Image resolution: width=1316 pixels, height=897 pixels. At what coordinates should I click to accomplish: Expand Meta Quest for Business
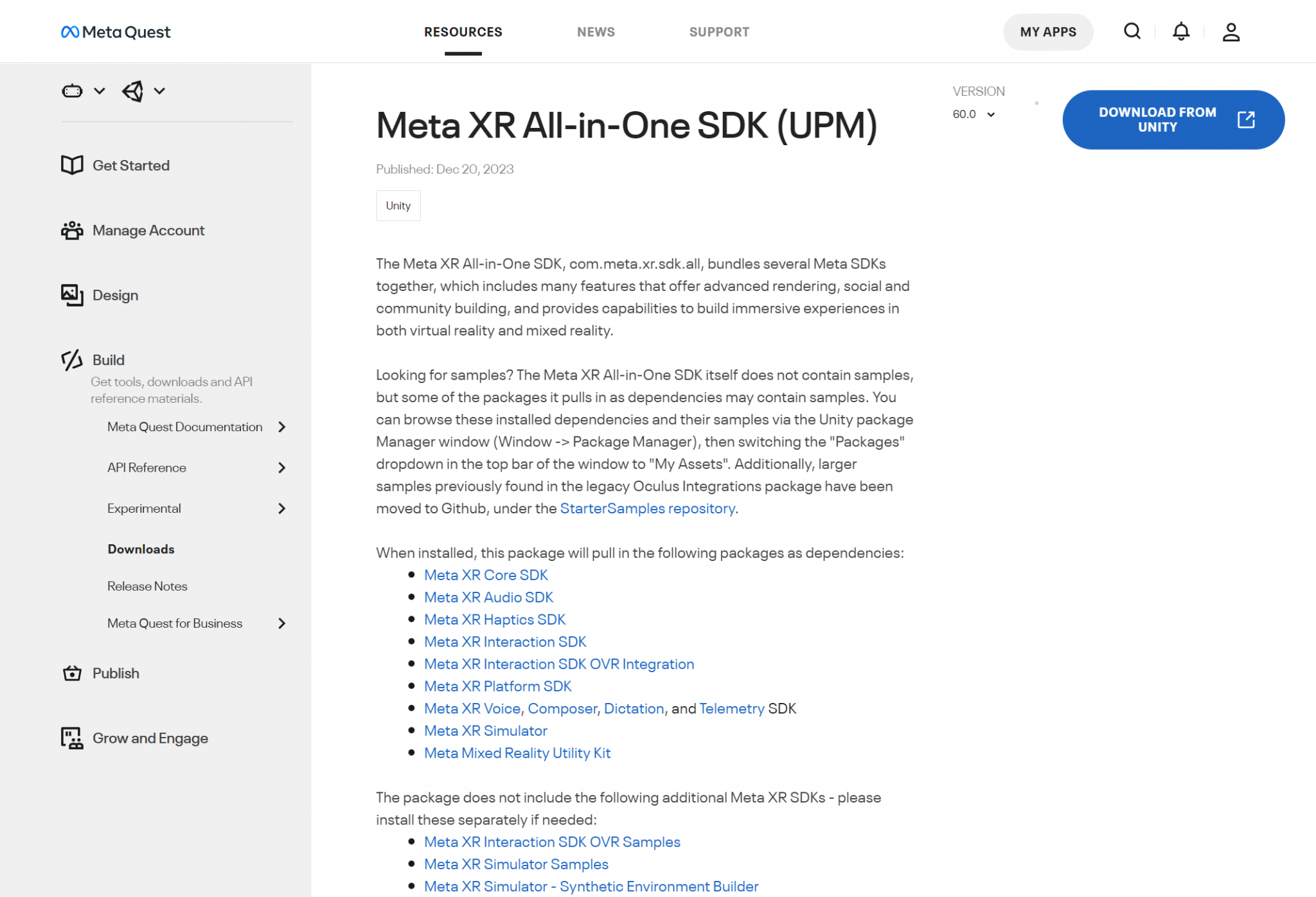coord(174,623)
